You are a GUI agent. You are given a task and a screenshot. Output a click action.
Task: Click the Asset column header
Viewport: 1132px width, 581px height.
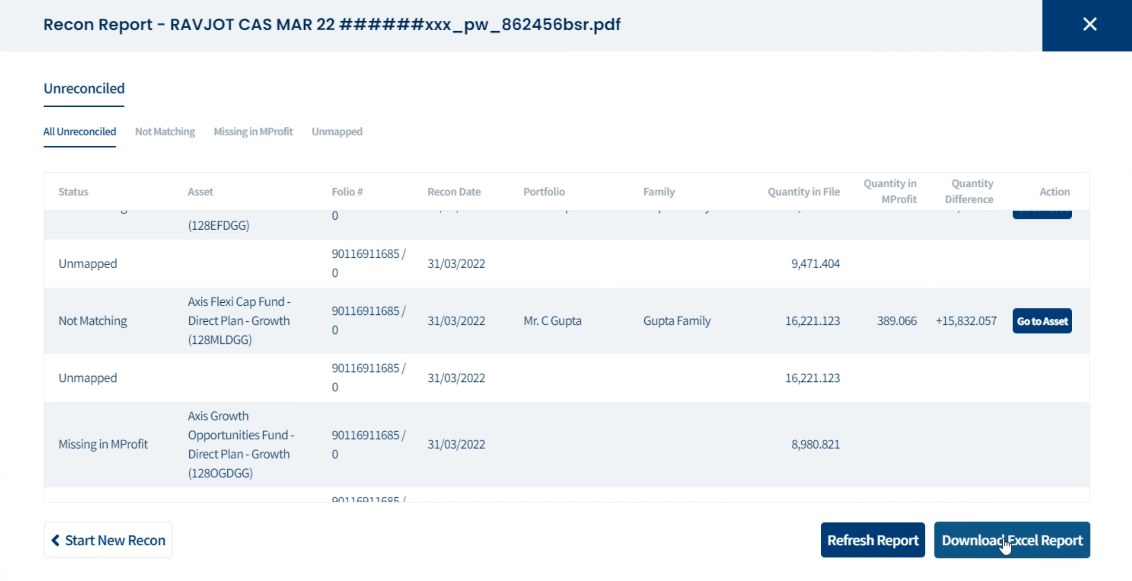[x=200, y=192]
